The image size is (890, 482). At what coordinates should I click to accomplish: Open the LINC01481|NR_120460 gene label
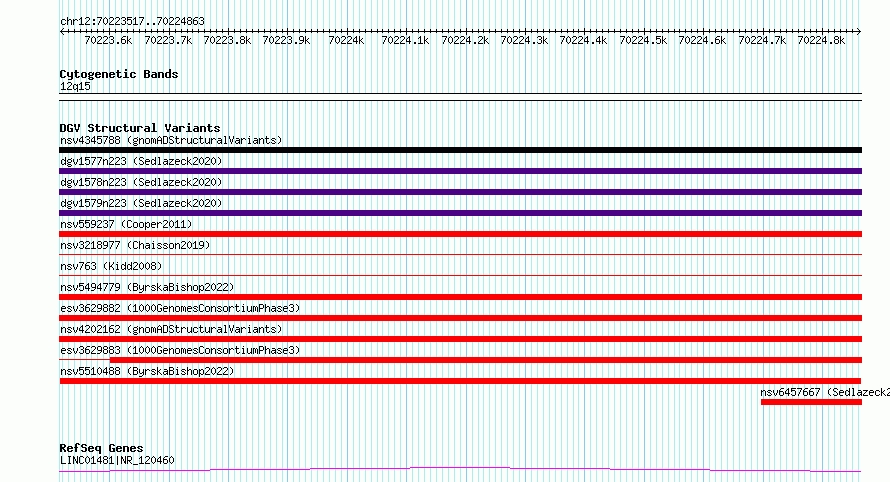[x=117, y=460]
